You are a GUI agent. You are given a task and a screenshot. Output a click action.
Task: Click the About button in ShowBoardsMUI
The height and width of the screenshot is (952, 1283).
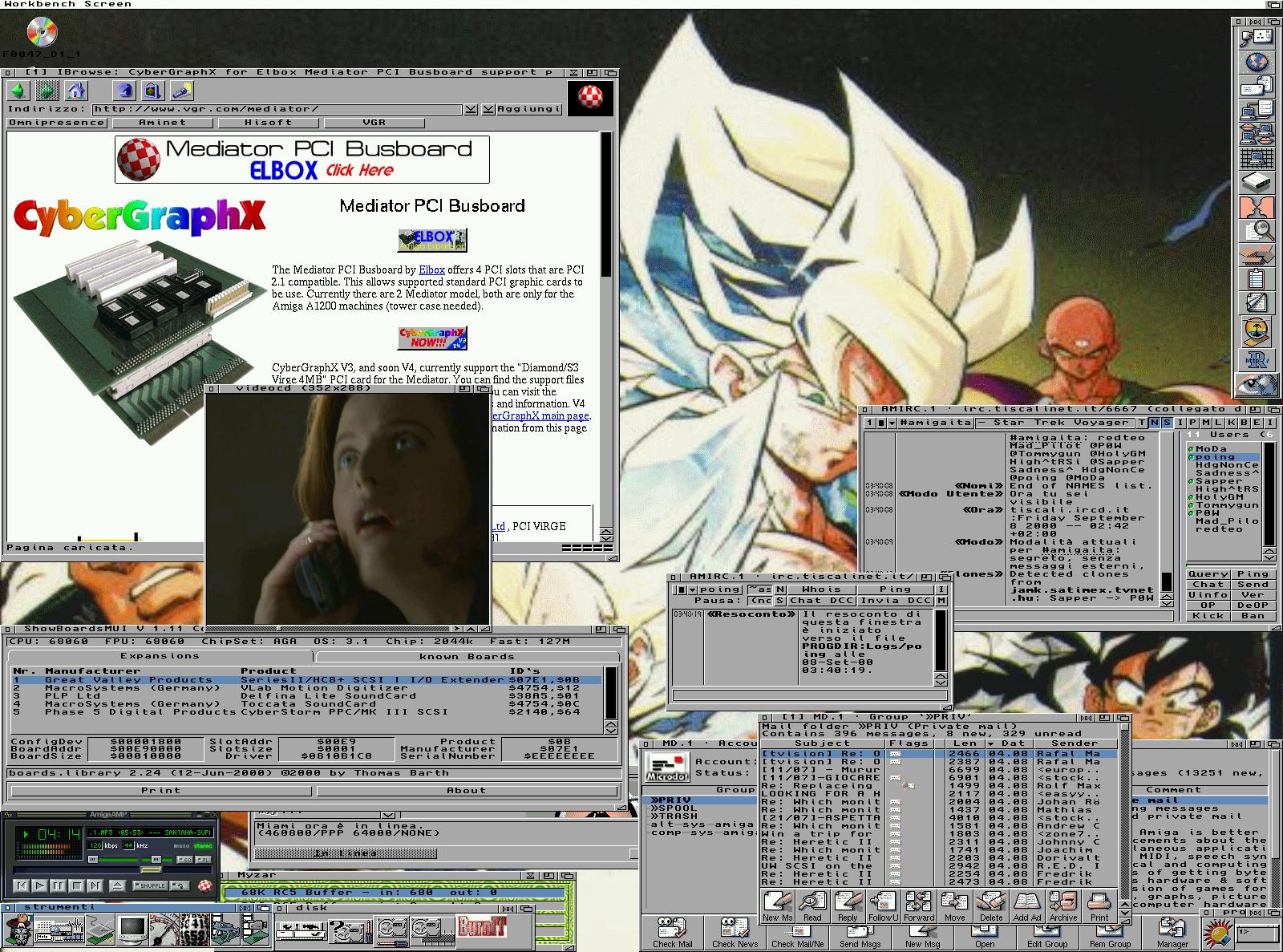[x=467, y=791]
